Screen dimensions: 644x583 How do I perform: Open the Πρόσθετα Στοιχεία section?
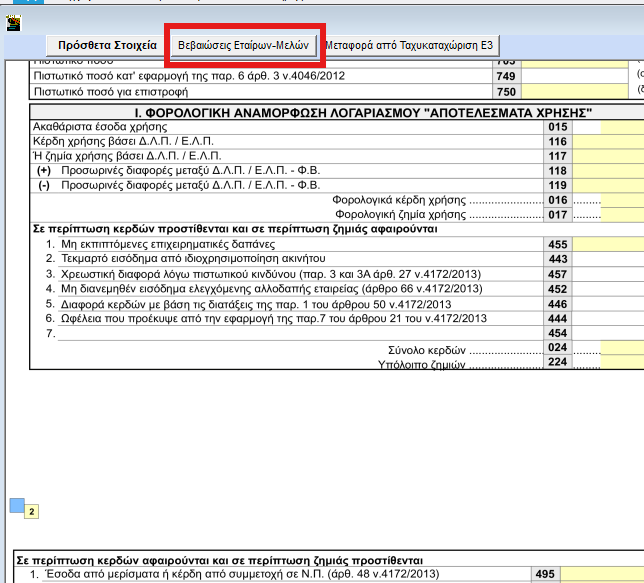(107, 45)
